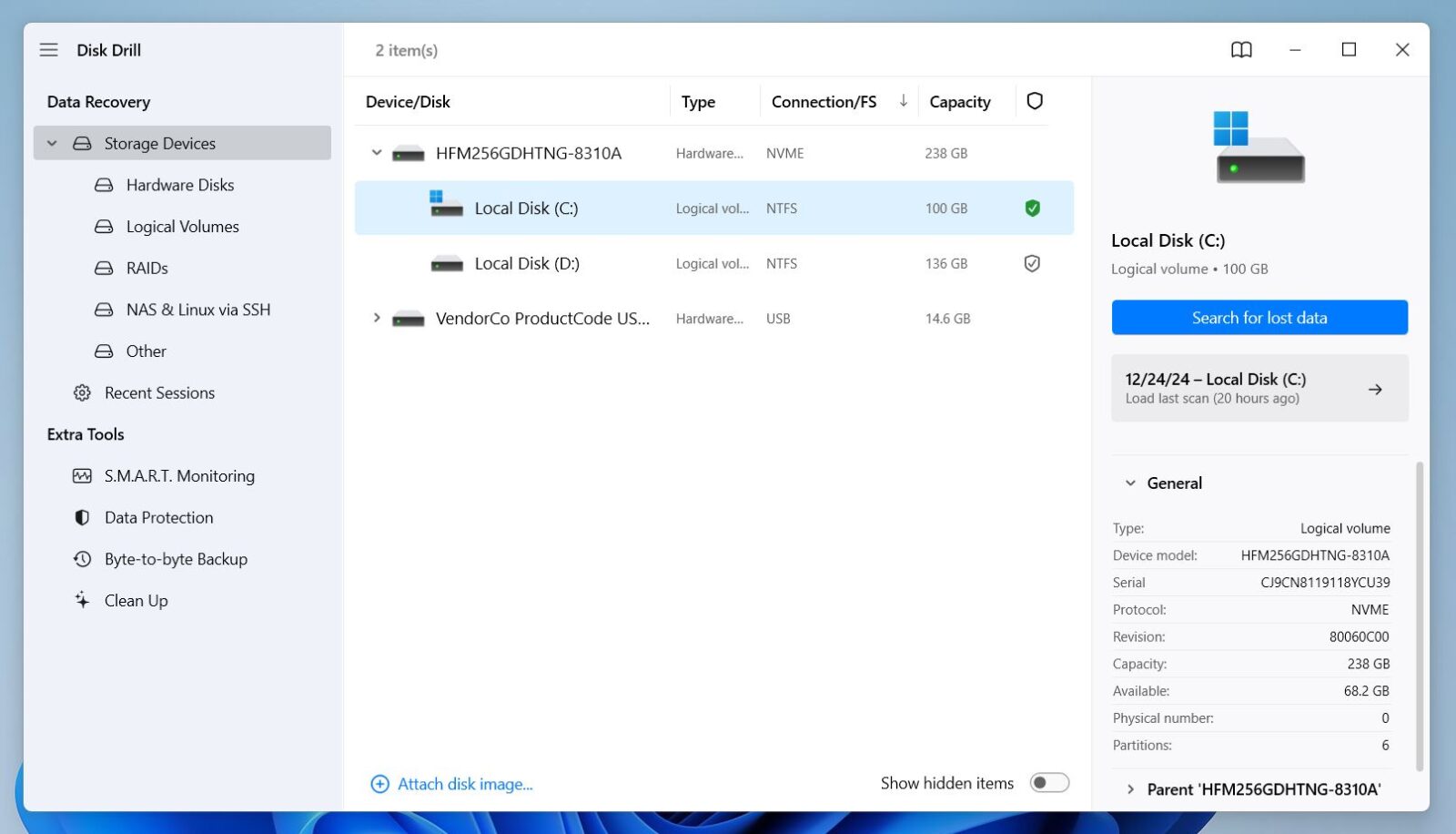This screenshot has height=834, width=1456.
Task: Open Recent Sessions
Action: pyautogui.click(x=159, y=392)
